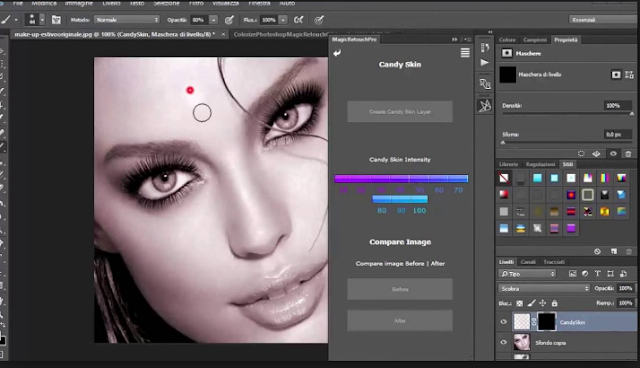Open the Scolora layer blend mode dropdown

(544, 288)
